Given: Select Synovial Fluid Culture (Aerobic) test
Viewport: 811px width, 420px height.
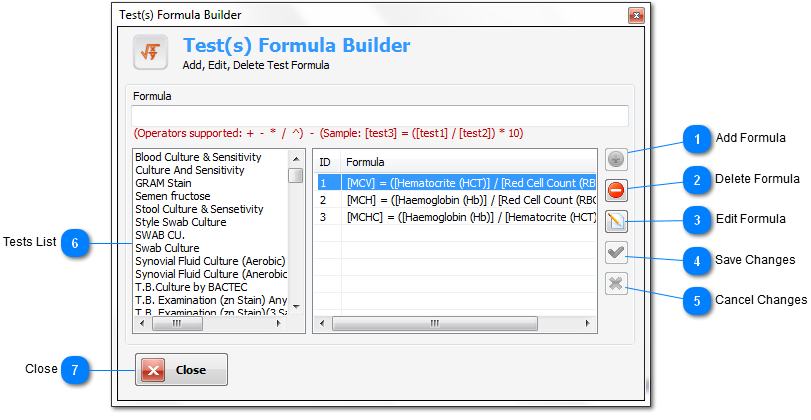Looking at the screenshot, I should [x=210, y=261].
